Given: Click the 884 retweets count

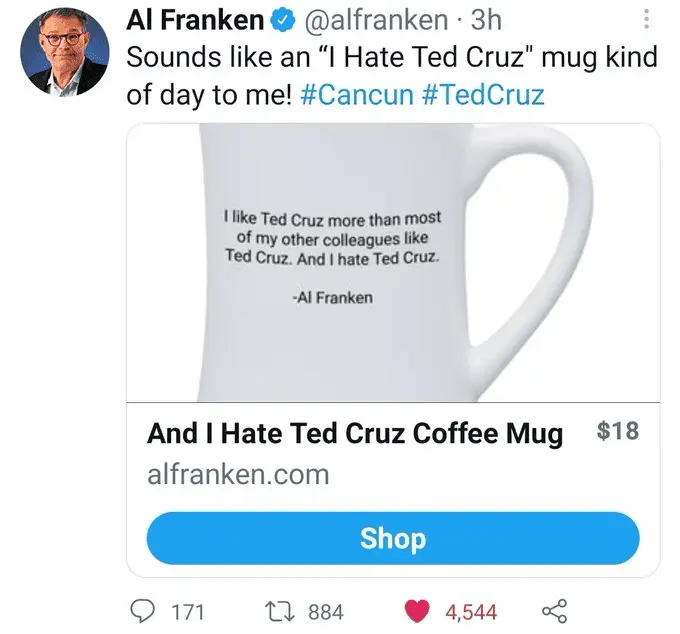Looking at the screenshot, I should coord(326,611).
